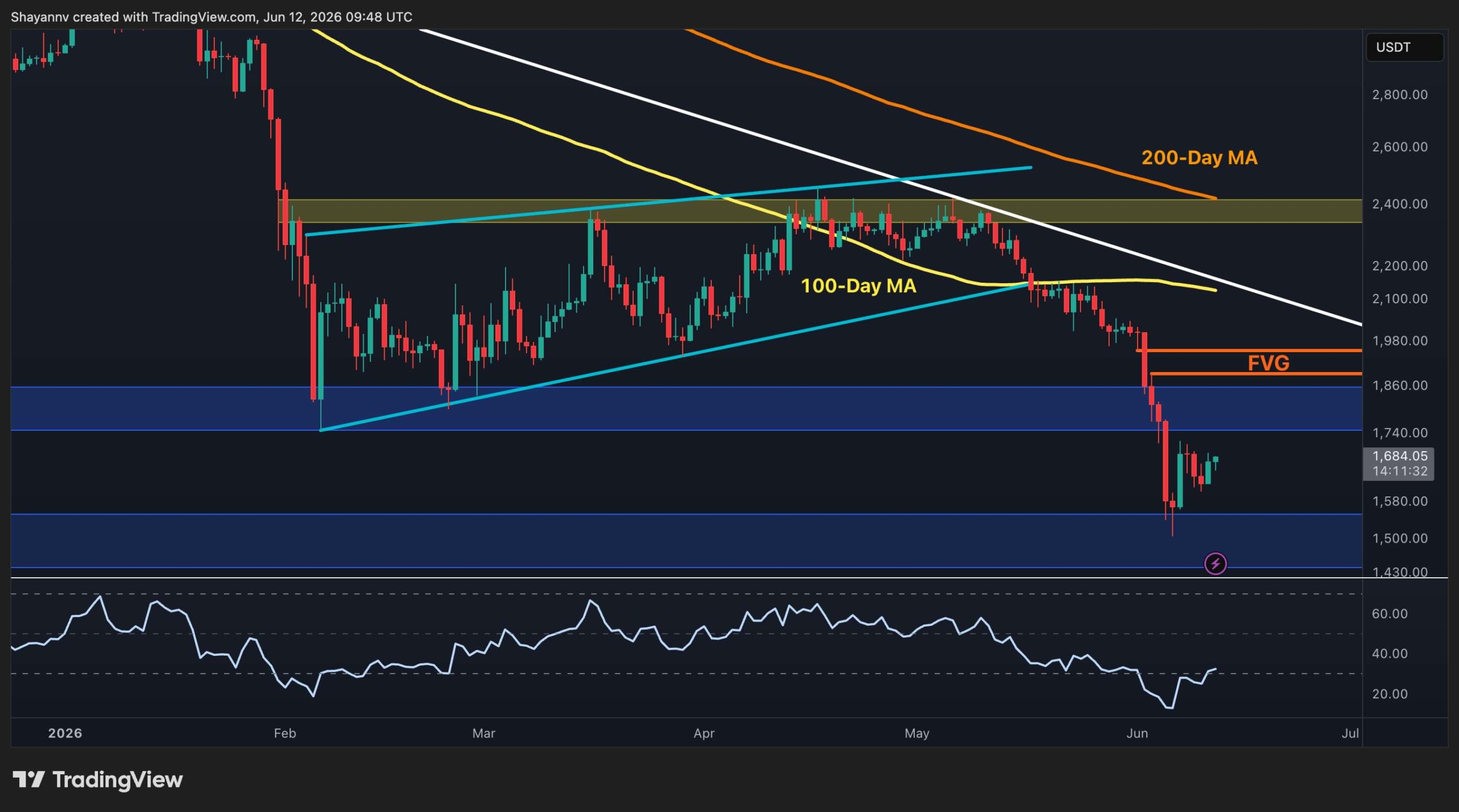Screen dimensions: 1459x812
Task: Click the Jun label on time axis
Action: click(x=1138, y=733)
